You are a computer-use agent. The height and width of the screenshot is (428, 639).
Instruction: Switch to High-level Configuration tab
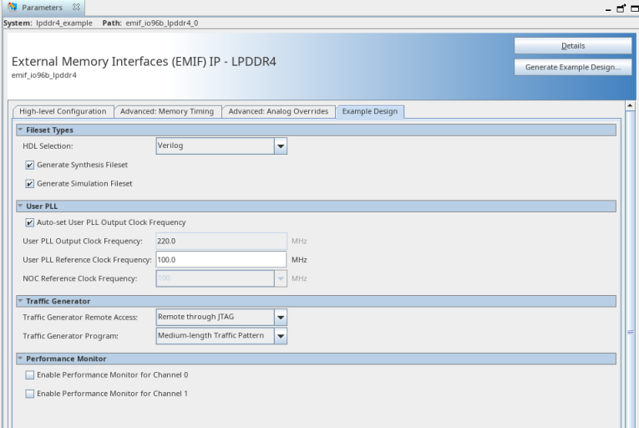click(x=63, y=111)
